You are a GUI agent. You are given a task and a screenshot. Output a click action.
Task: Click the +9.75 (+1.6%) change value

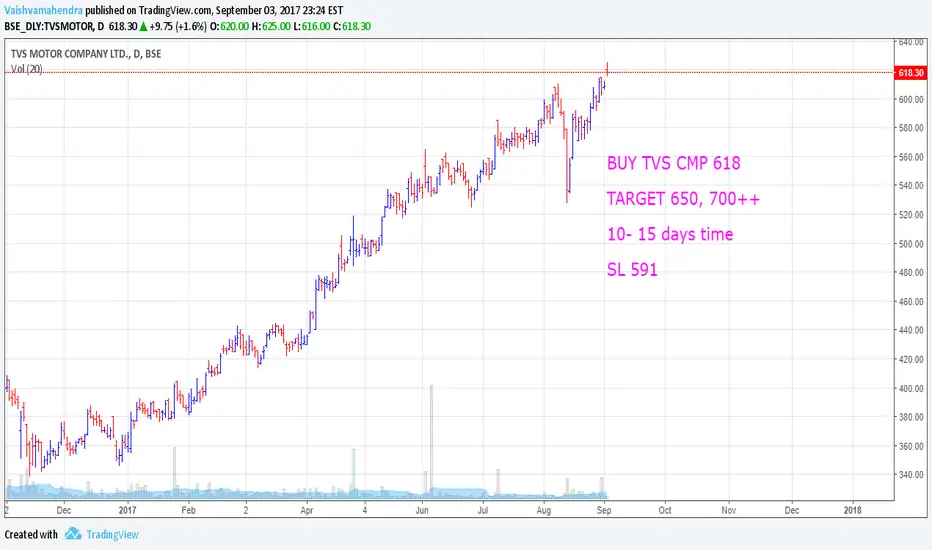coord(178,26)
